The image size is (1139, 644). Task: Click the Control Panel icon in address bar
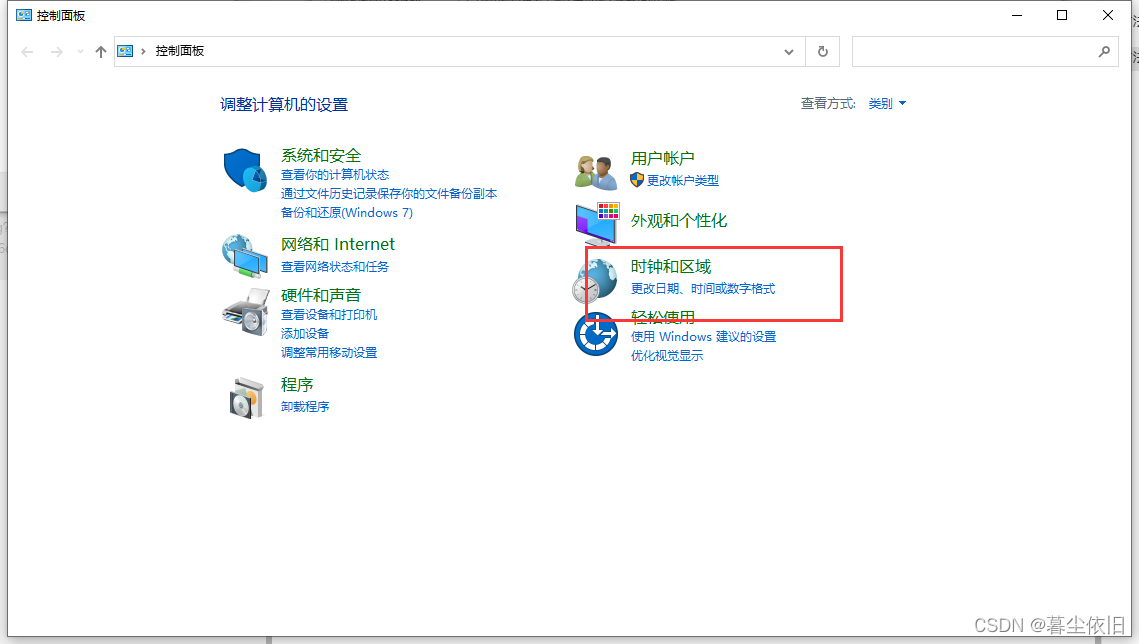(x=125, y=52)
